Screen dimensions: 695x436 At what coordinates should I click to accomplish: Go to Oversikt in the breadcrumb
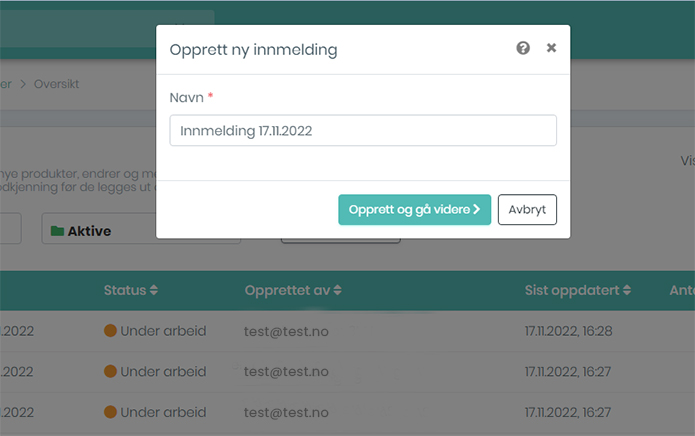tap(56, 84)
